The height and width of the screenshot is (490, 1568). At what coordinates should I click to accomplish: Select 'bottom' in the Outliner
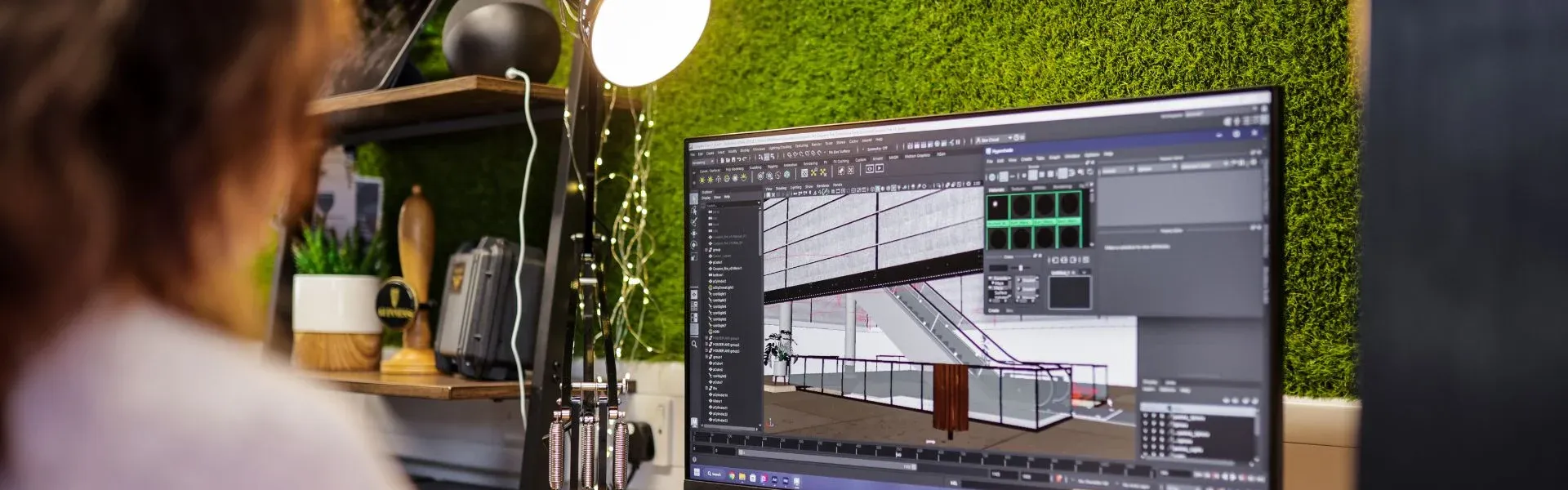click(x=717, y=275)
